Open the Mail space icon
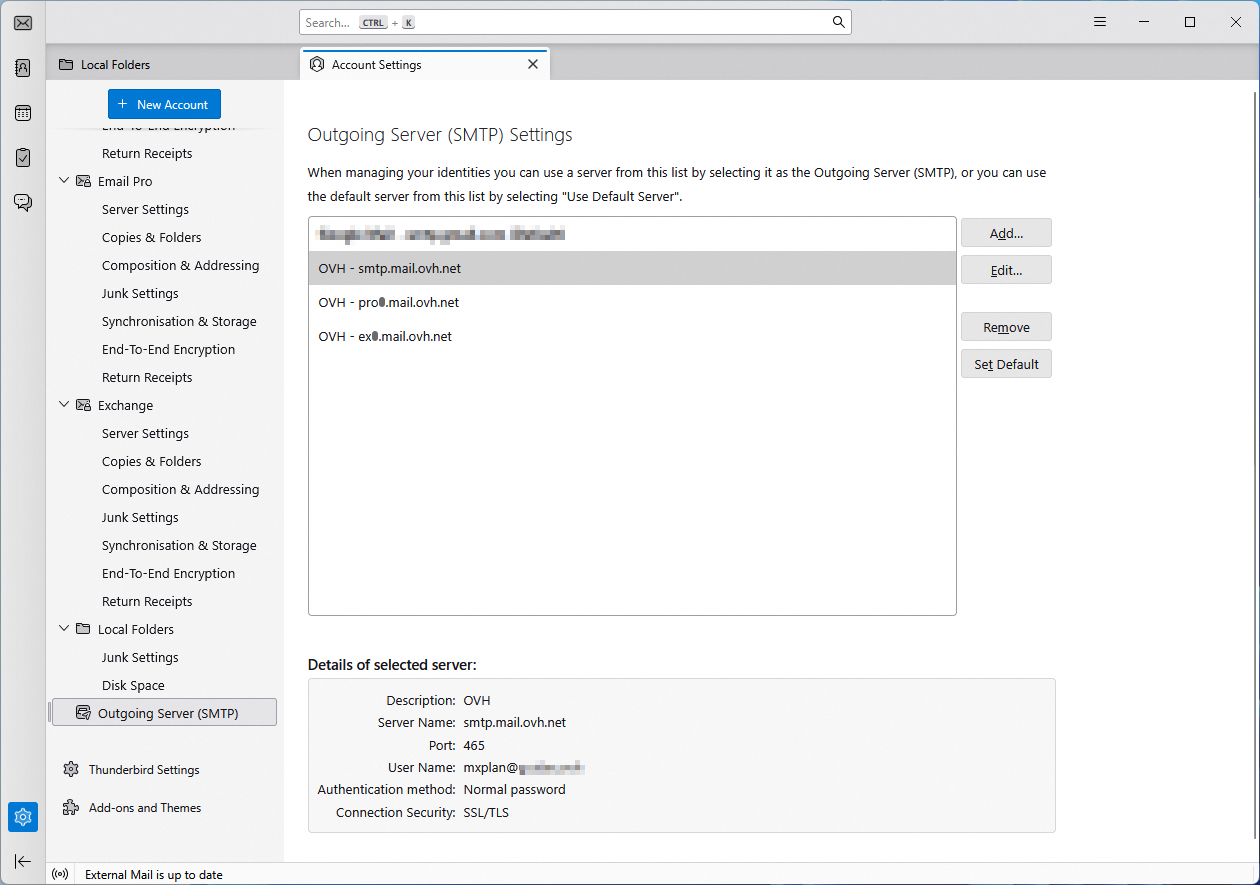This screenshot has height=885, width=1260. point(22,23)
